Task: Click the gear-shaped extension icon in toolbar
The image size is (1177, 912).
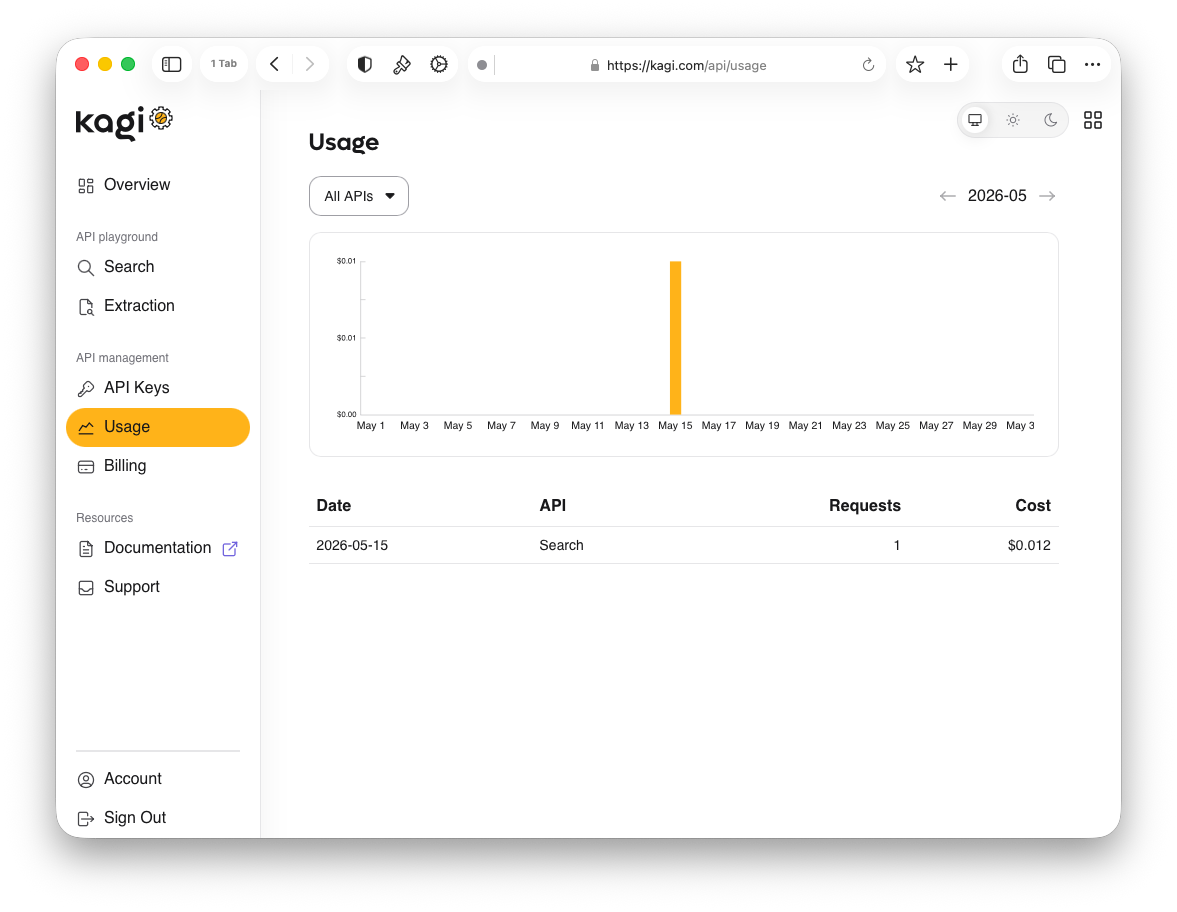Action: pyautogui.click(x=438, y=65)
